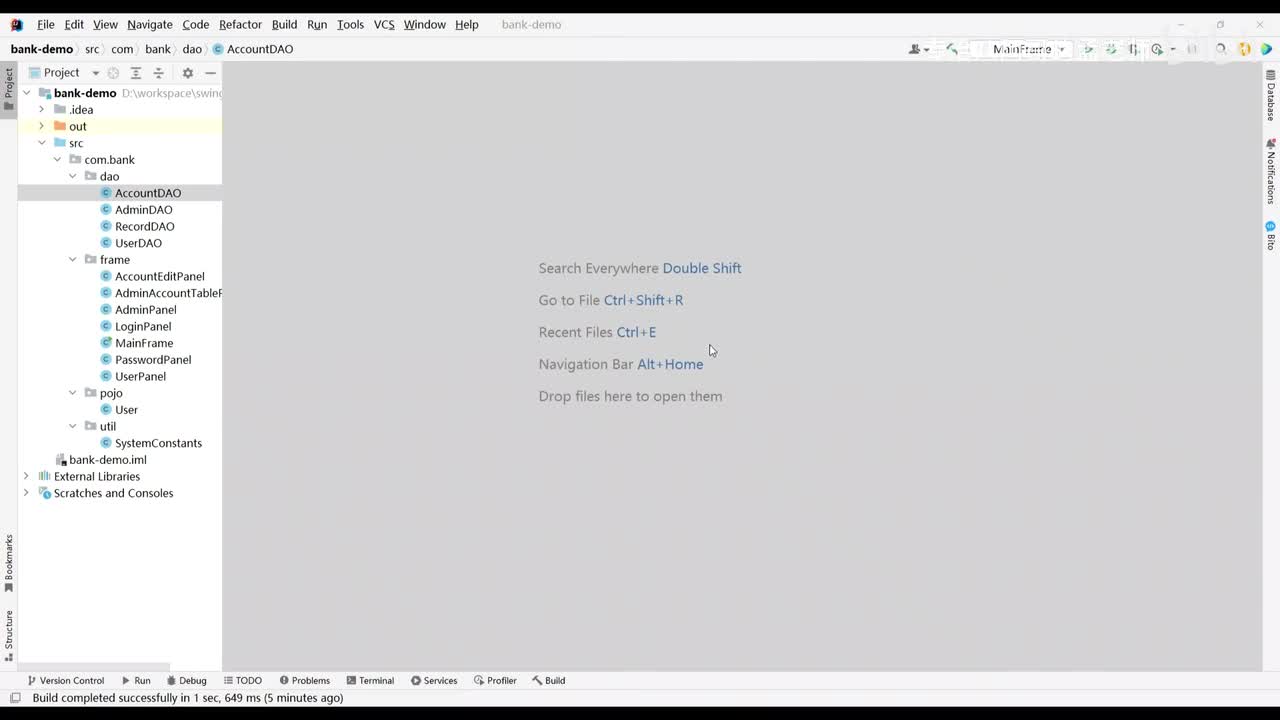This screenshot has height=720, width=1280.
Task: Expand External Libraries node
Action: [27, 476]
